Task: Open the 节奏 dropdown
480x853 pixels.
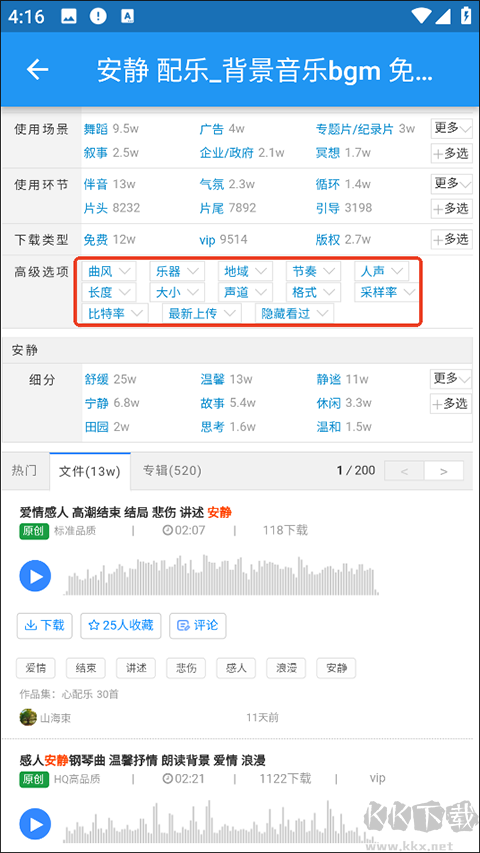Action: point(313,271)
